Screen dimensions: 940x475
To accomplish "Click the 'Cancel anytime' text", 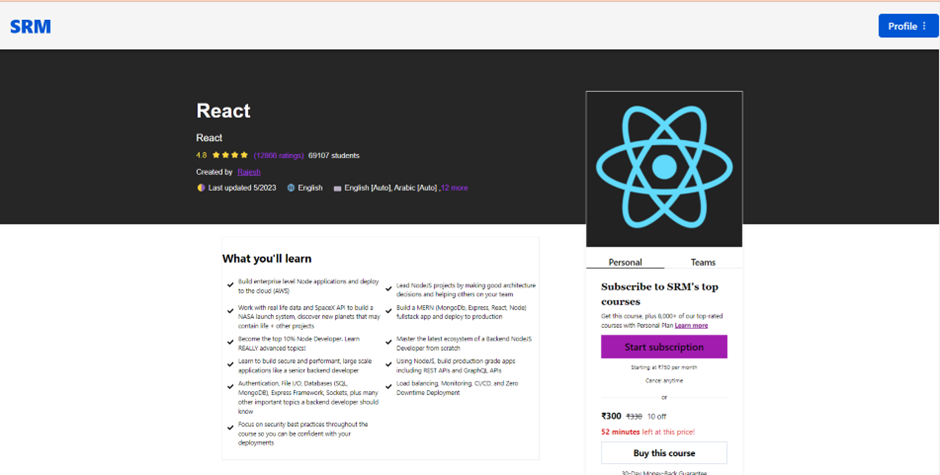I will click(x=664, y=380).
